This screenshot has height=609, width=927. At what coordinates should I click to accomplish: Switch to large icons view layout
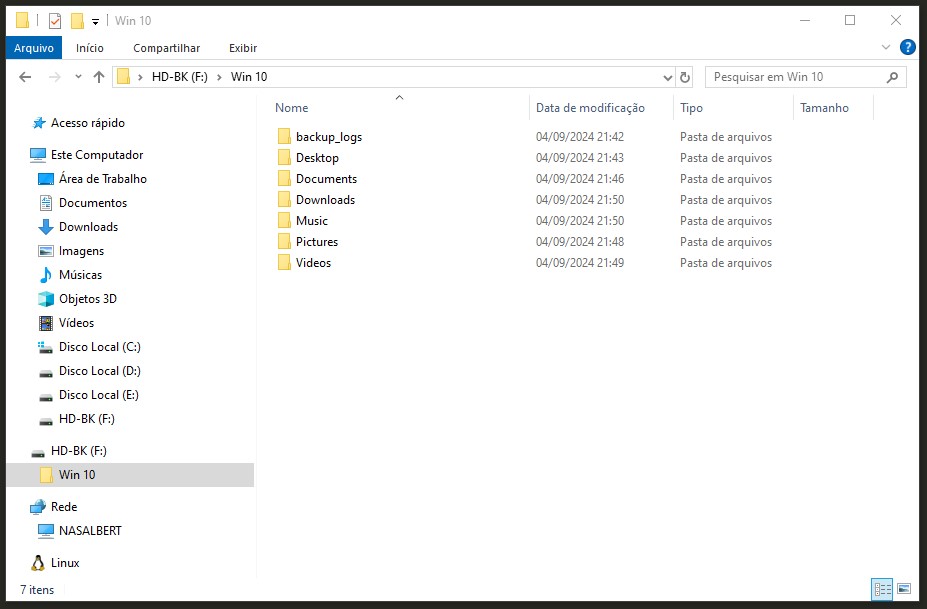click(x=904, y=589)
